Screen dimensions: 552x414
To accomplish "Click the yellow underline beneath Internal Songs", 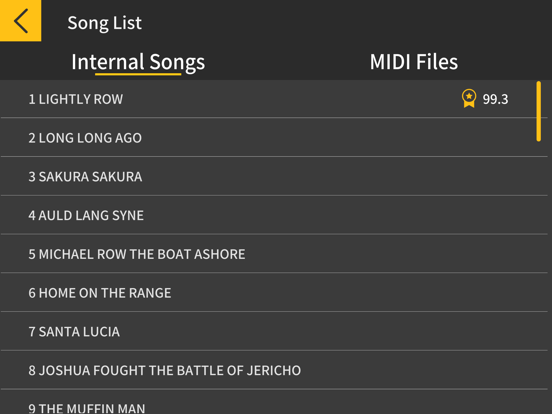I will click(x=138, y=74).
